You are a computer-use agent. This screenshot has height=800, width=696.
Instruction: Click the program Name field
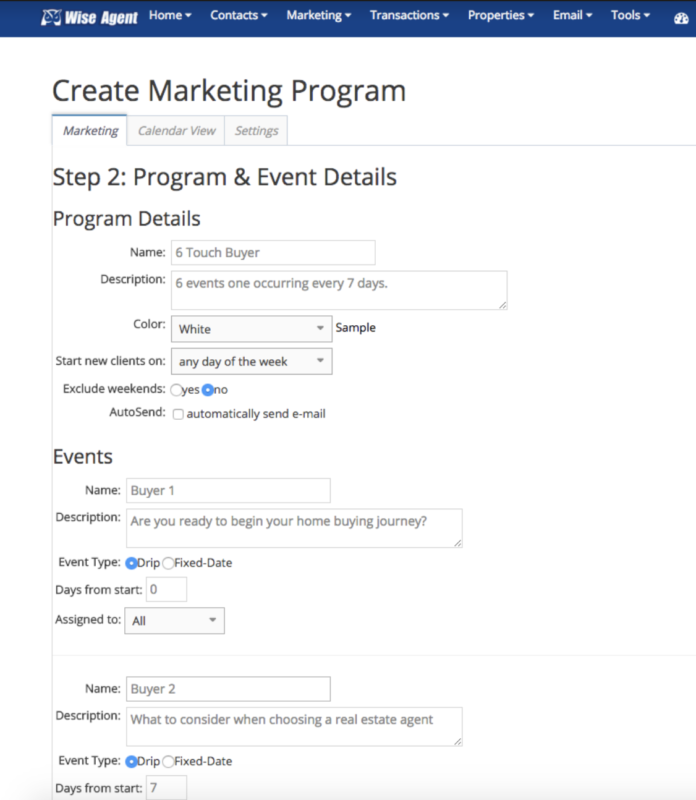[273, 253]
